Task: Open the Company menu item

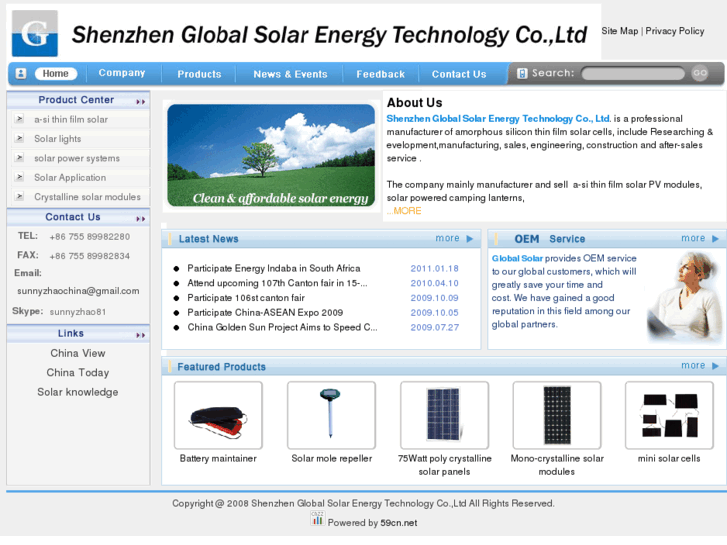Action: click(x=121, y=73)
